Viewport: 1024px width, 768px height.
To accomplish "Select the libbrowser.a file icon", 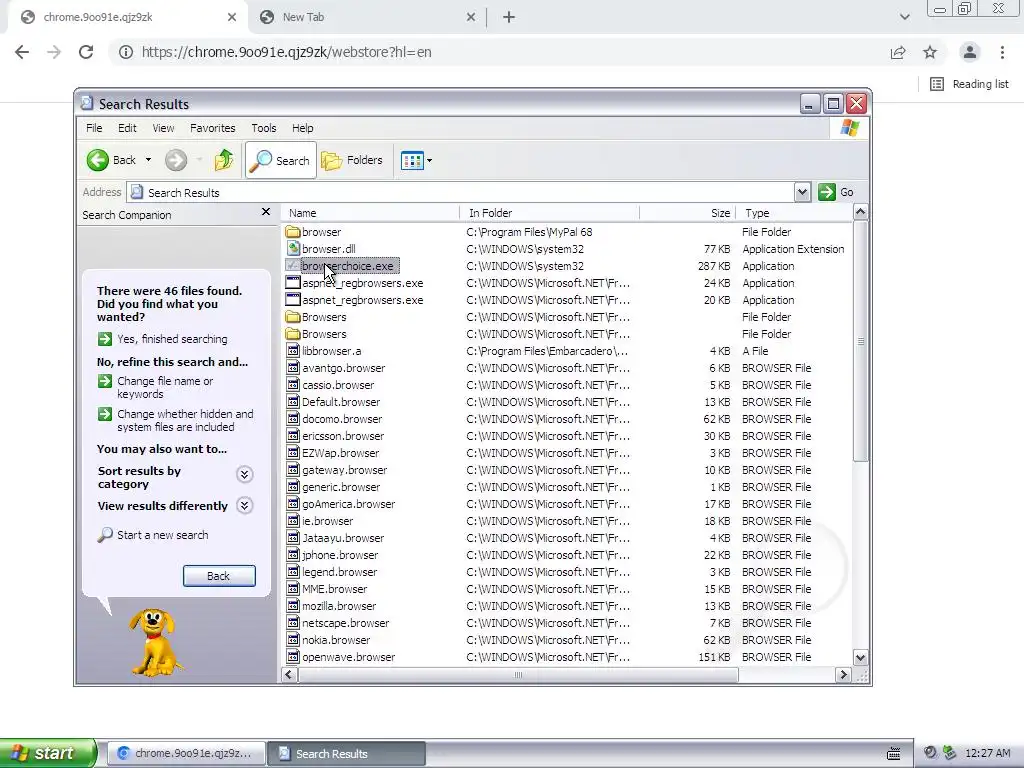I will coord(293,351).
